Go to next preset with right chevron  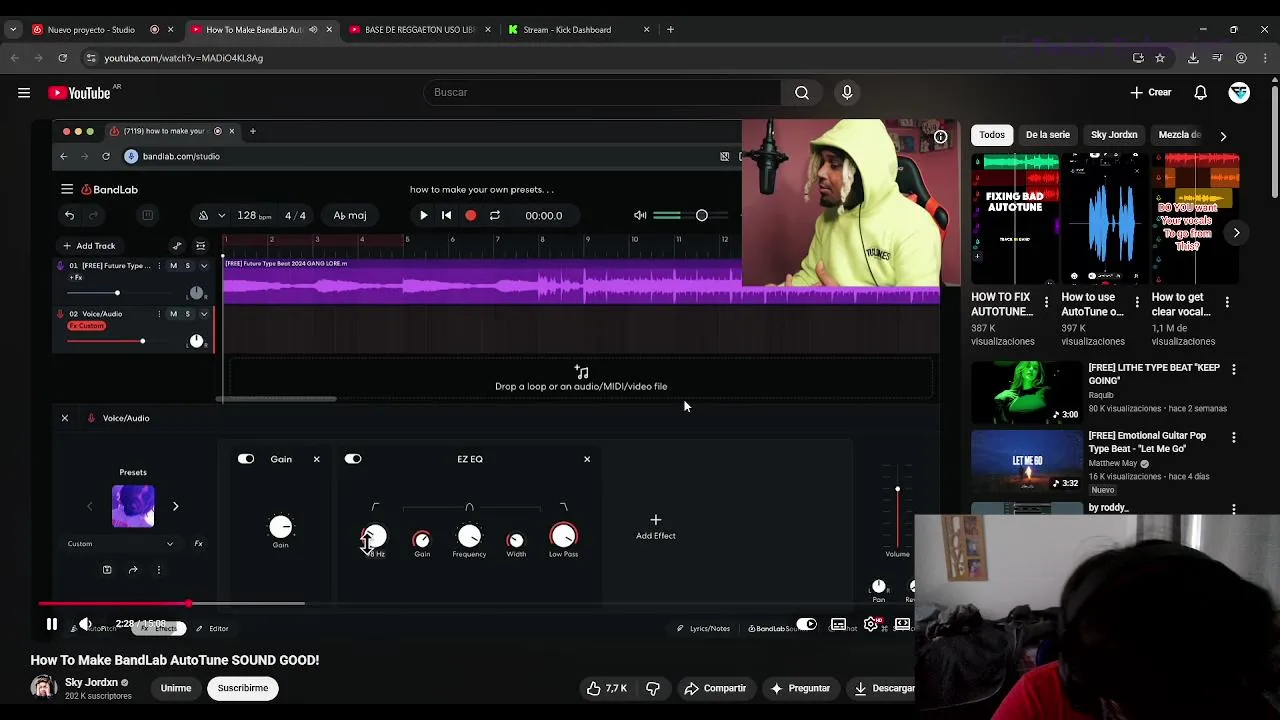175,507
